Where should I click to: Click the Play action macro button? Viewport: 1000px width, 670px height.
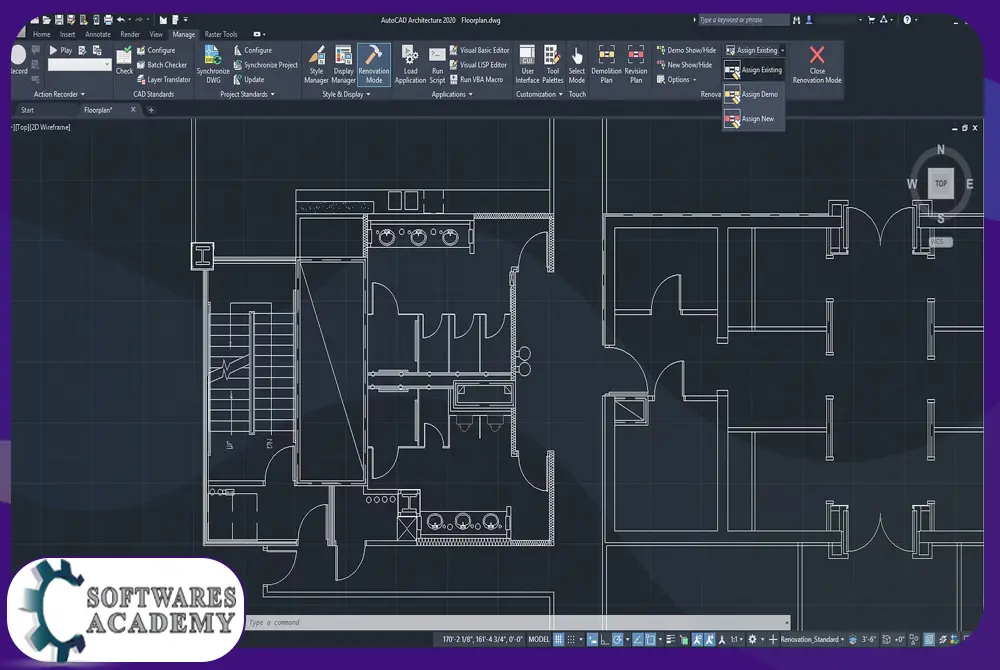point(61,50)
